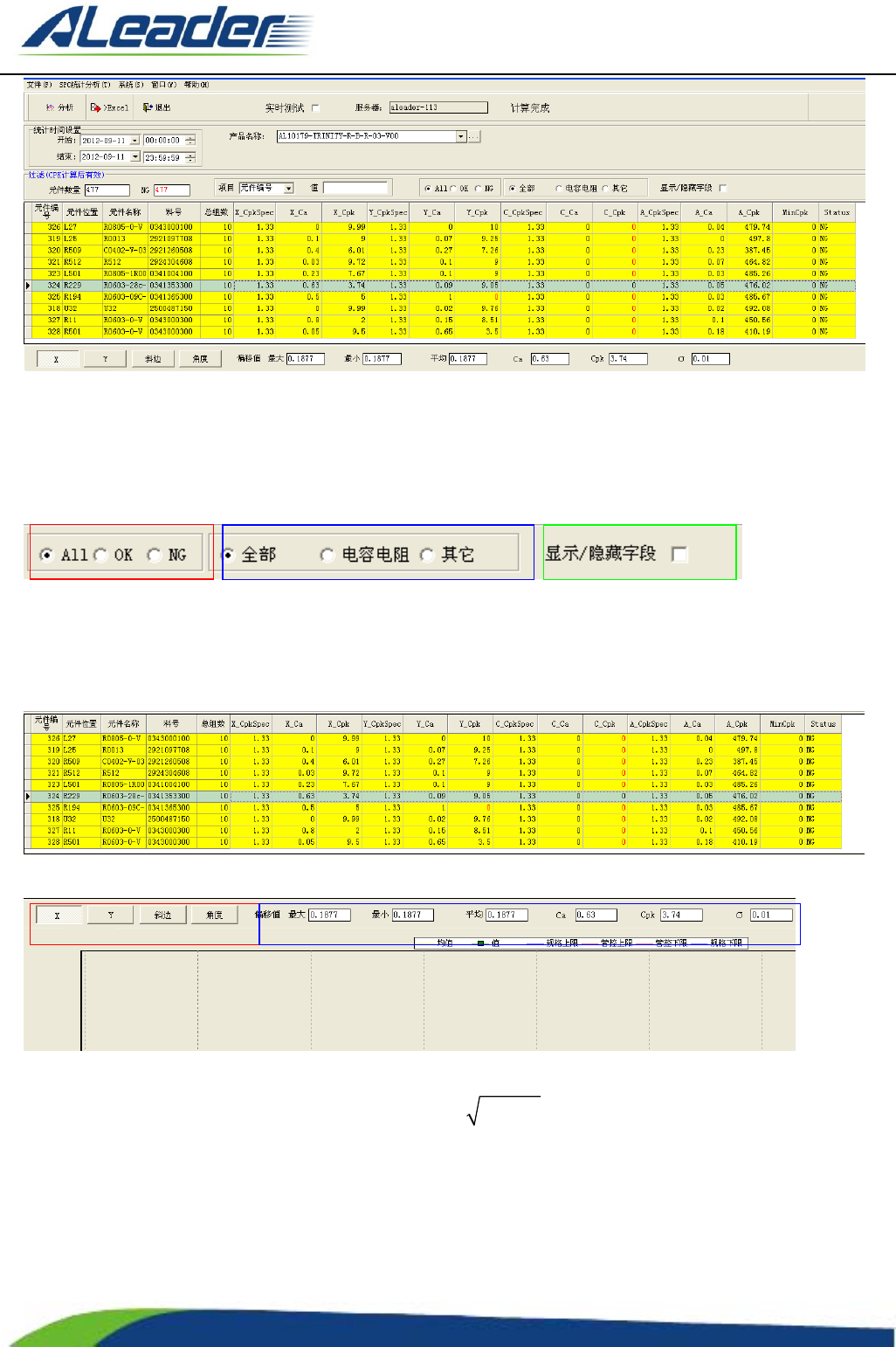
Task: Tick 显示/隐藏字段 checkbox in the enlarged green box
Action: pos(679,554)
